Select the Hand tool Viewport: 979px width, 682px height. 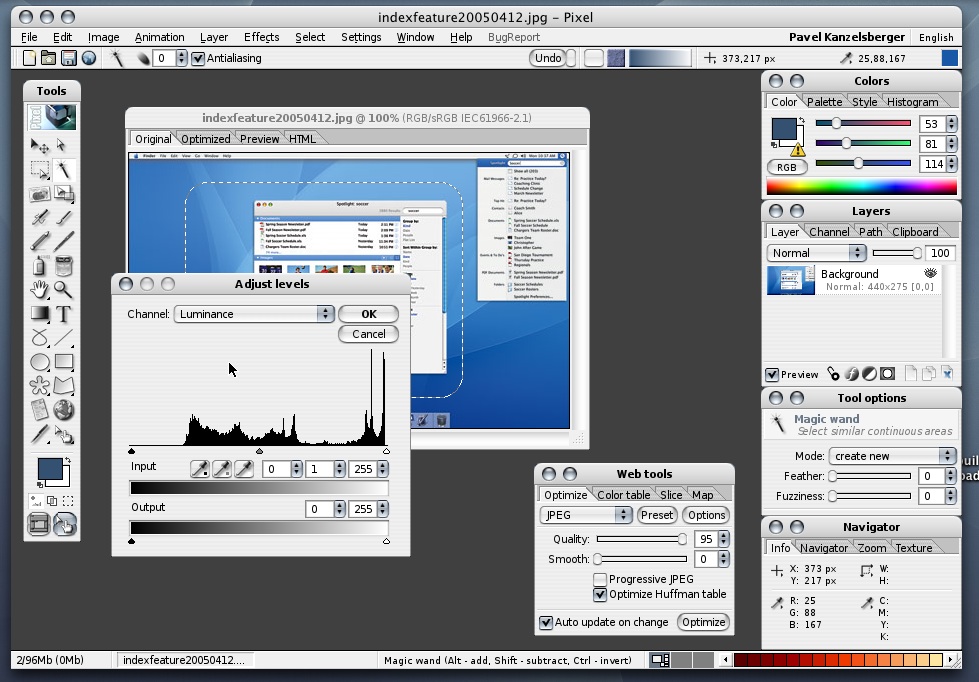pyautogui.click(x=39, y=290)
